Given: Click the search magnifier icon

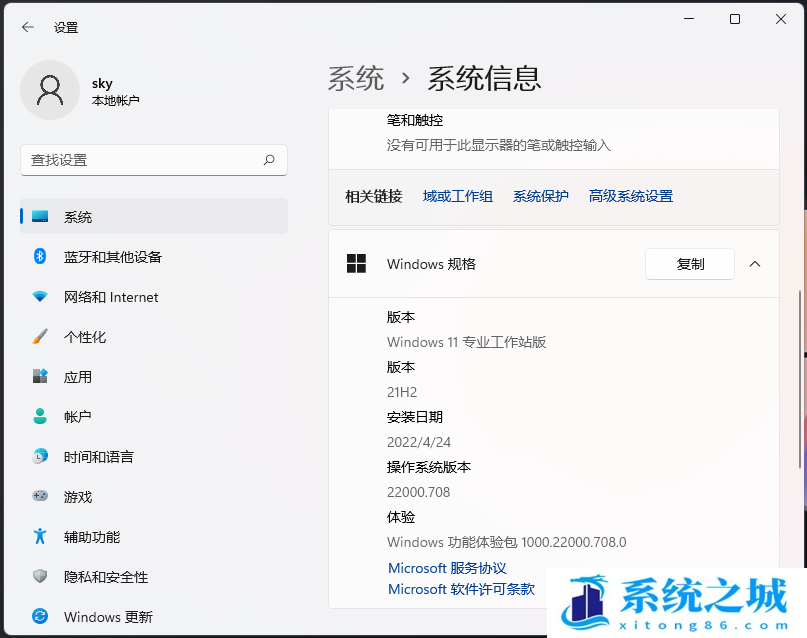Looking at the screenshot, I should pos(269,160).
